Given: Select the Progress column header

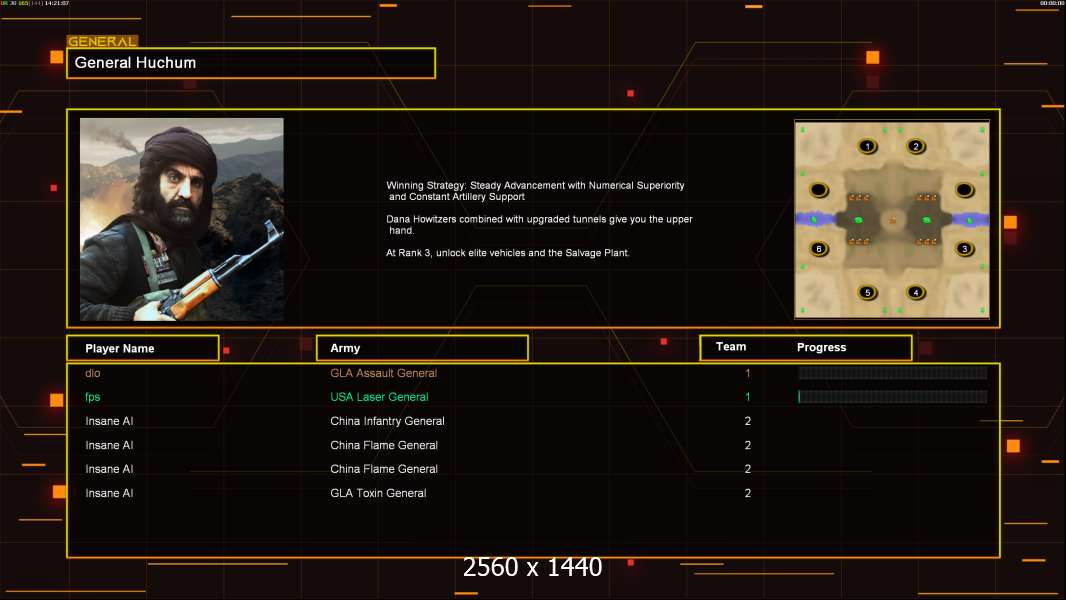Looking at the screenshot, I should point(821,347).
